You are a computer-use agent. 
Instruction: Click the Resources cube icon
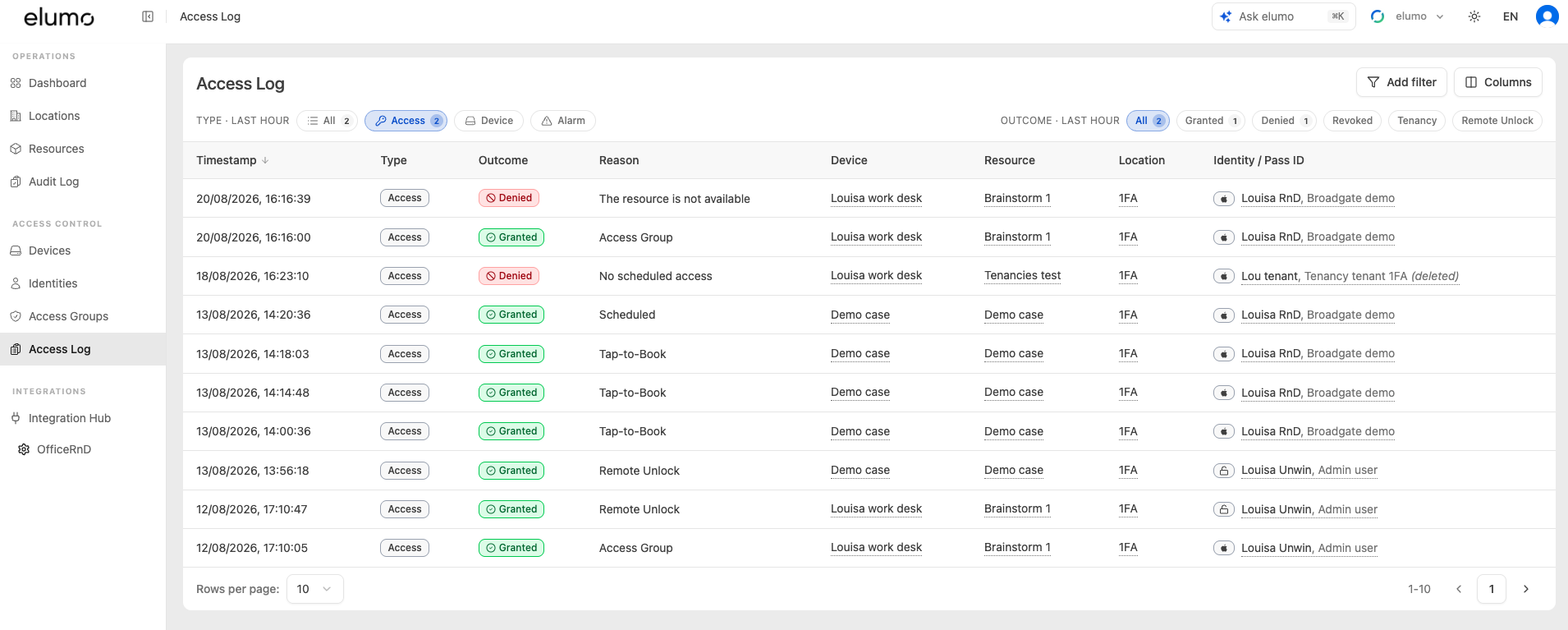16,149
